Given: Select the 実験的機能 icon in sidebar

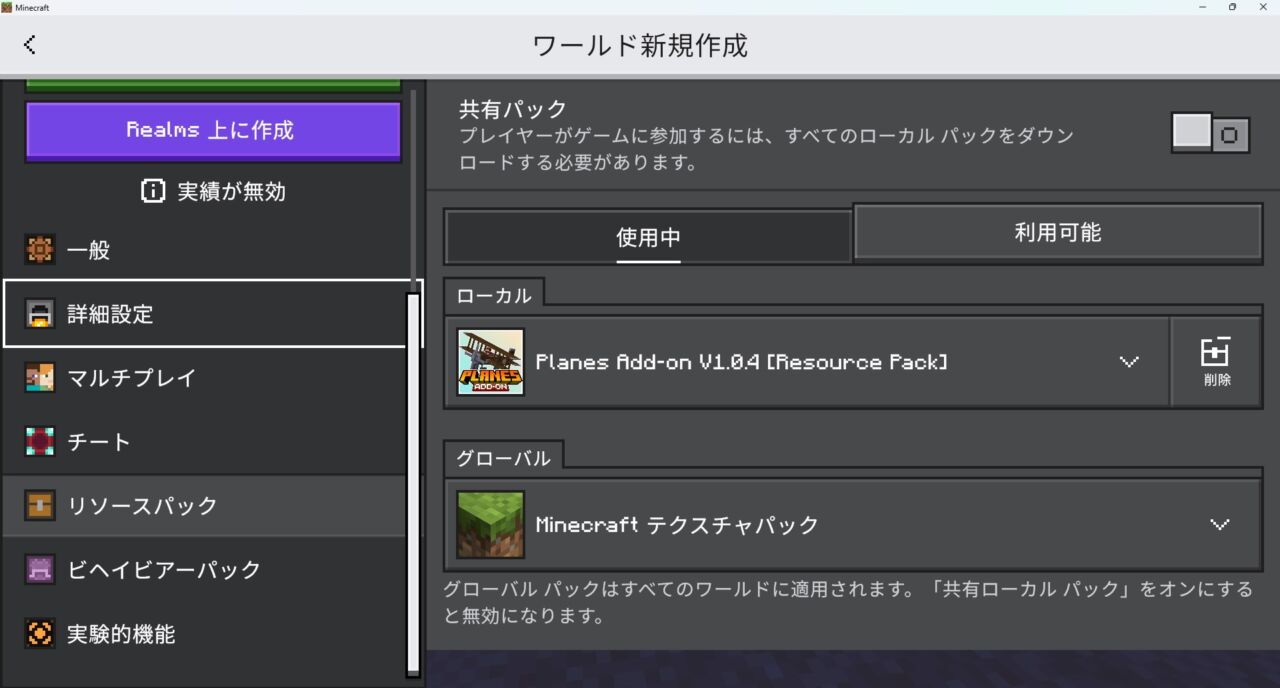Looking at the screenshot, I should coord(38,633).
